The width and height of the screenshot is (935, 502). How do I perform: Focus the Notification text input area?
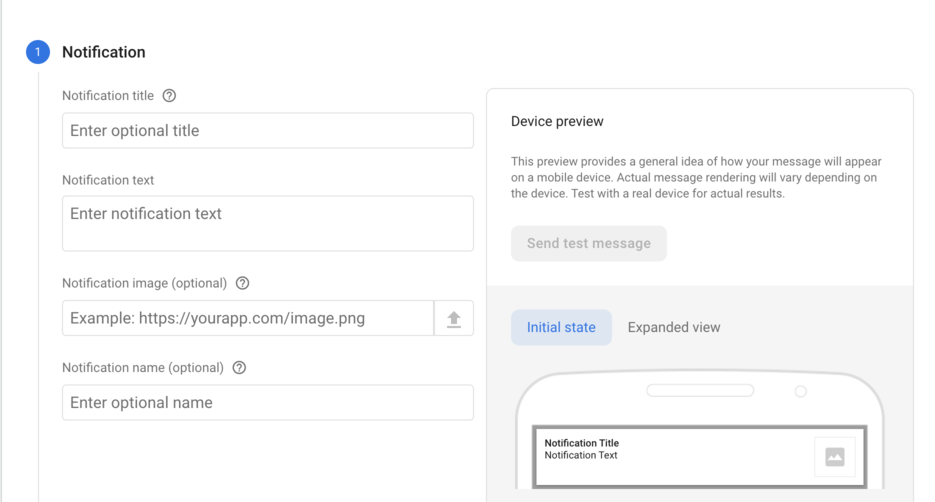(268, 224)
